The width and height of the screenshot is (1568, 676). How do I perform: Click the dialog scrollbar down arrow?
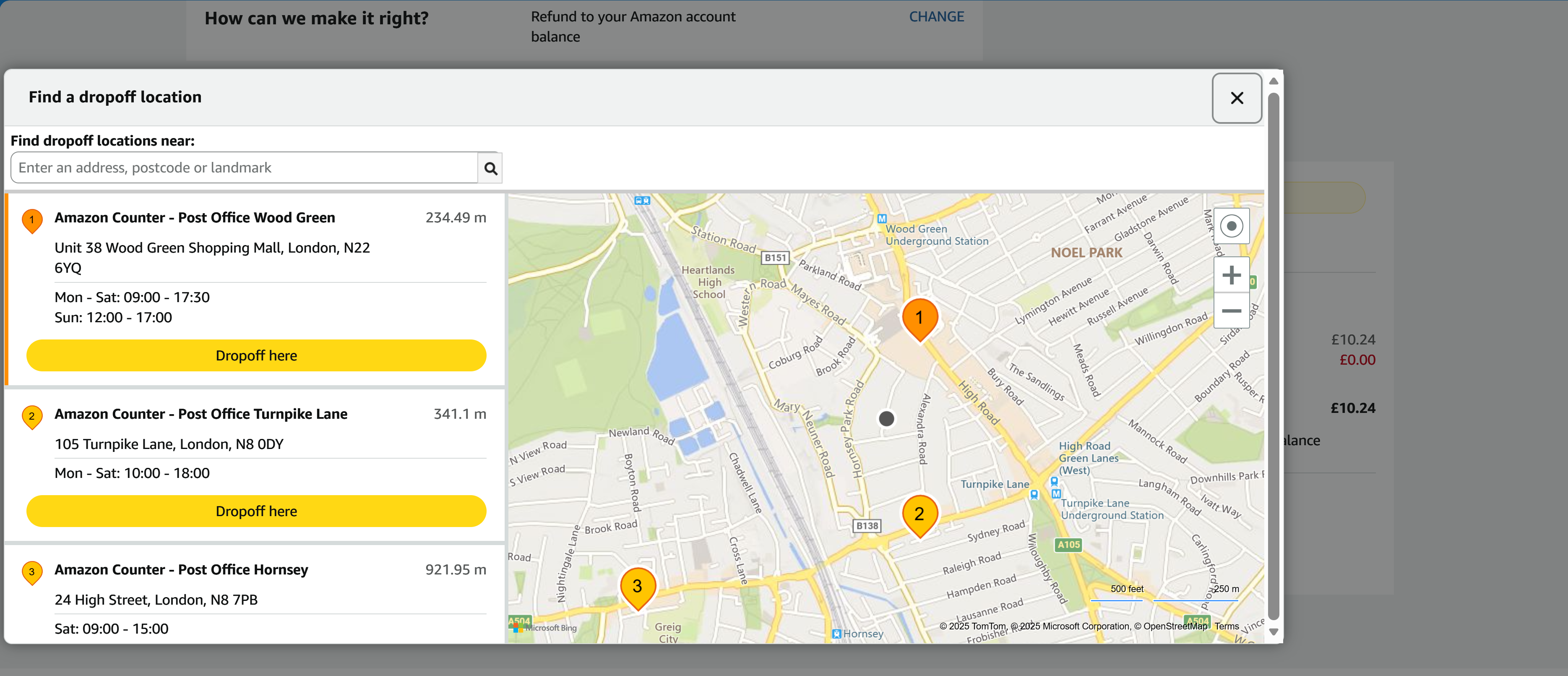click(1274, 632)
